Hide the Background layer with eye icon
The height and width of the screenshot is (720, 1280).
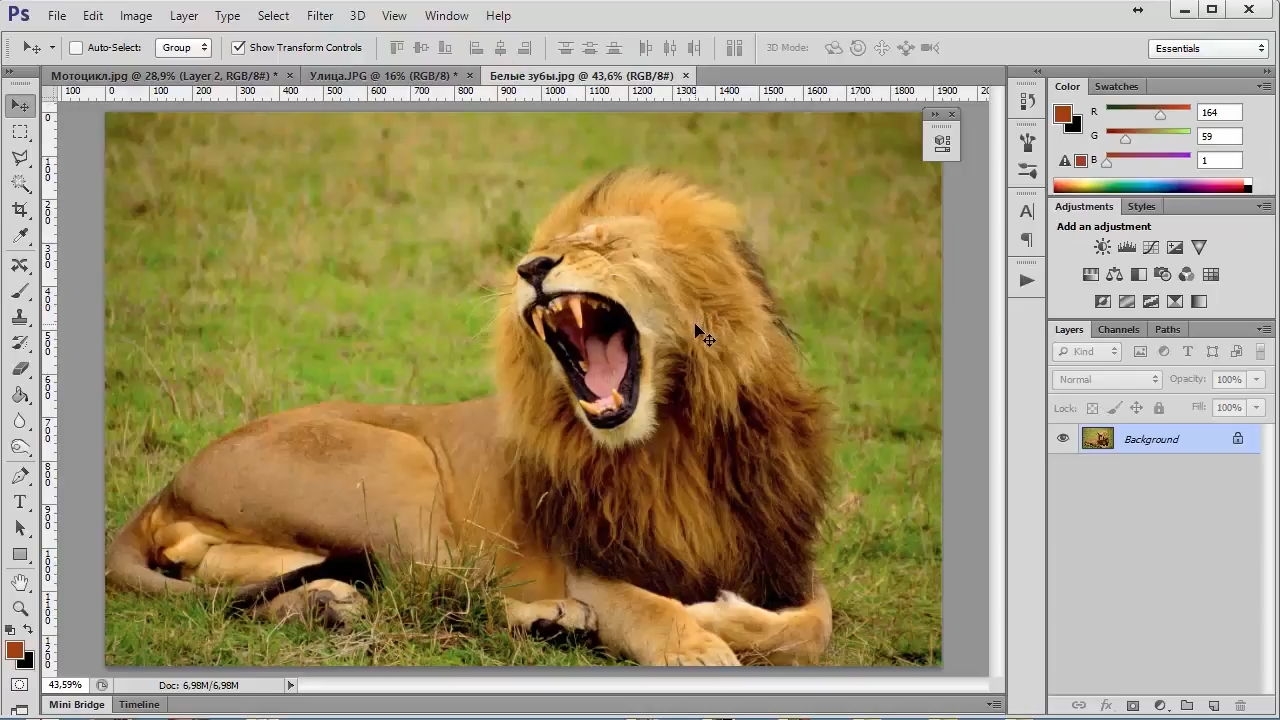tap(1063, 438)
